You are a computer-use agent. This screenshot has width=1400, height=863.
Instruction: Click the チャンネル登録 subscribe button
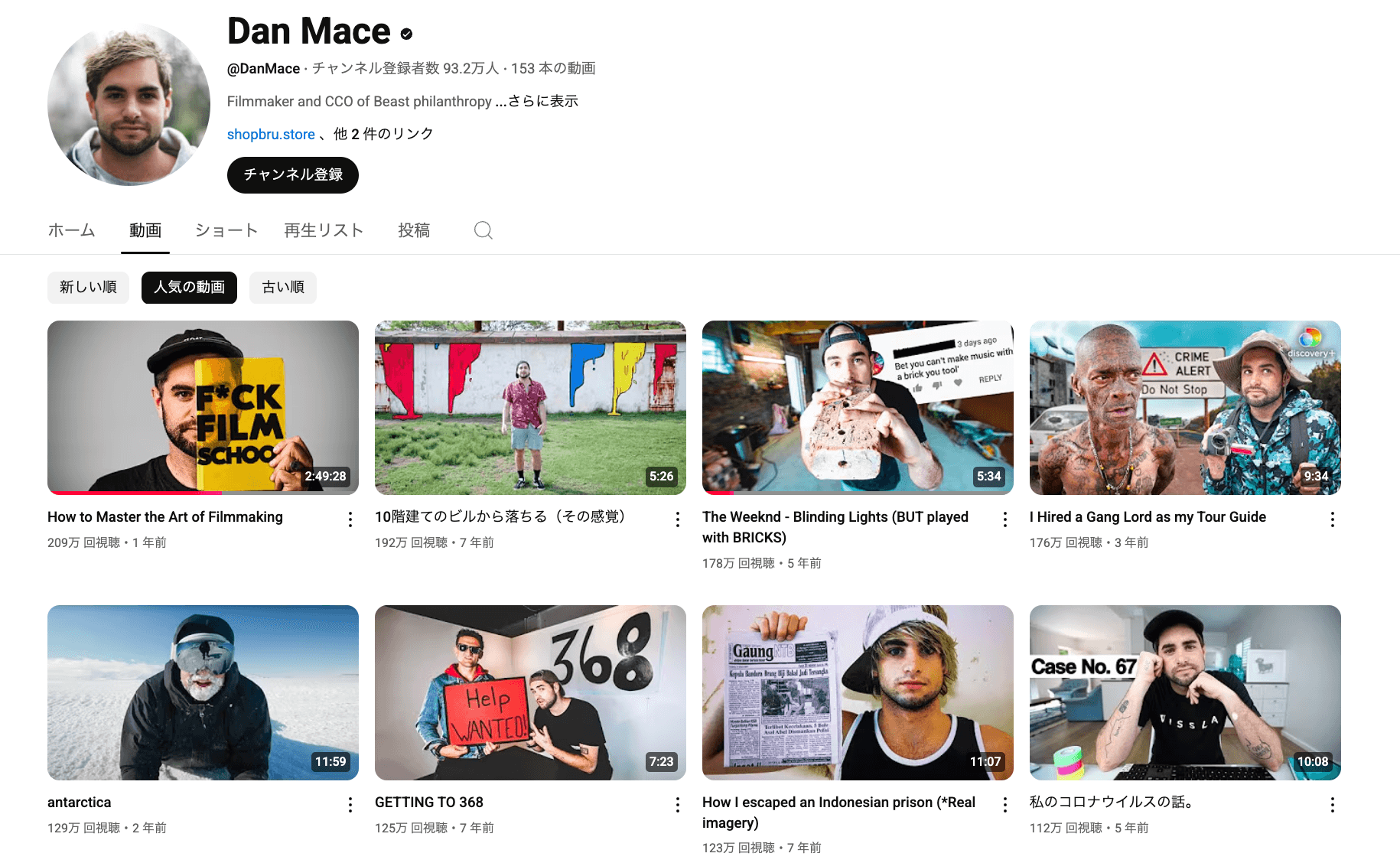293,175
